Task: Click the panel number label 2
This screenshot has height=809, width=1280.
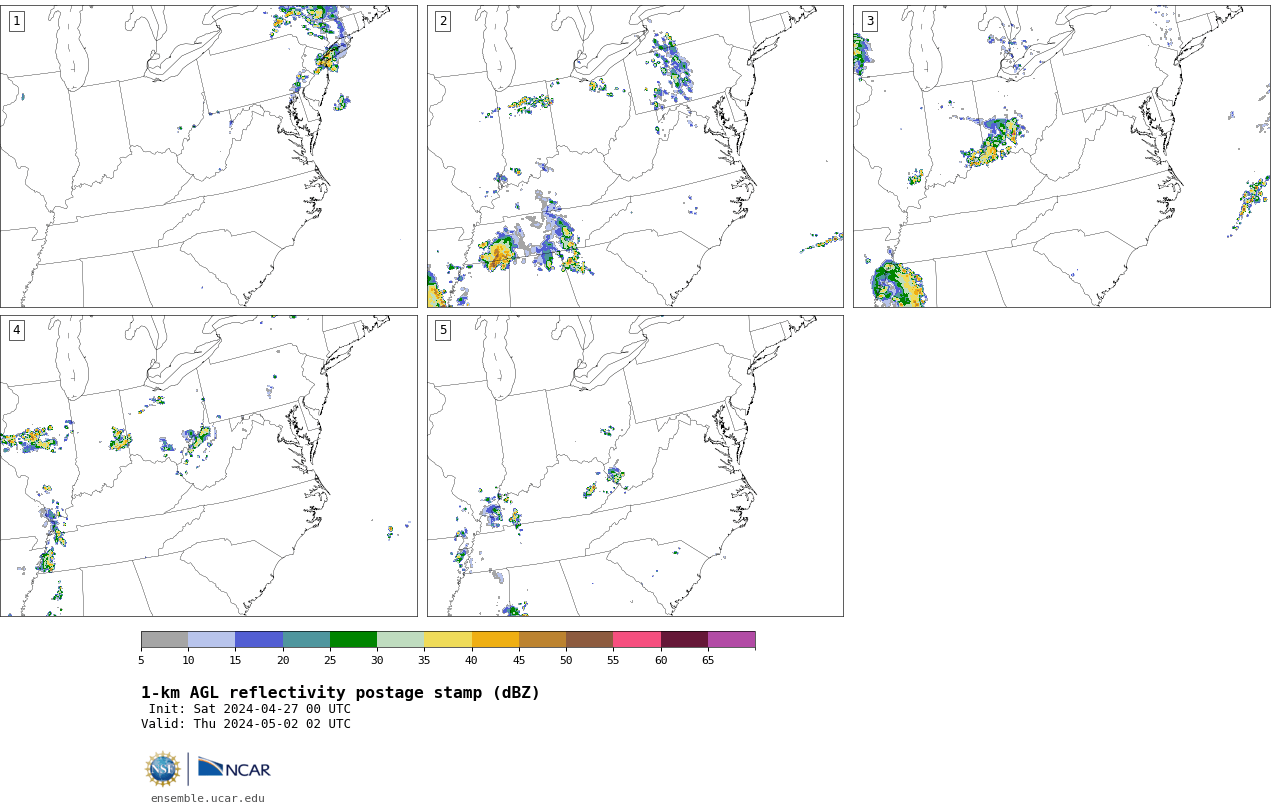Action: click(443, 21)
